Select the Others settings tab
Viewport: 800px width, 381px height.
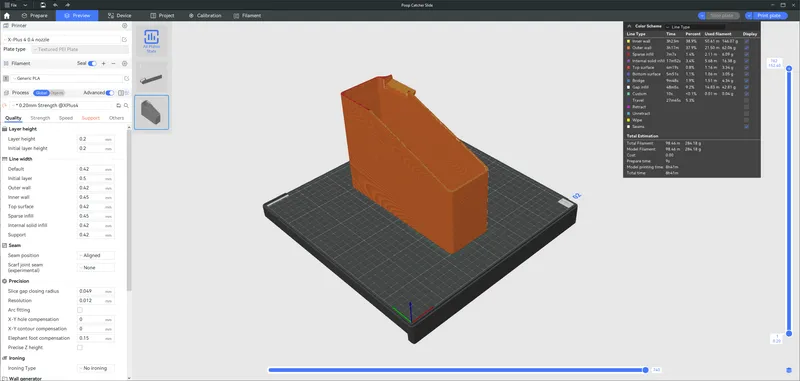click(116, 118)
